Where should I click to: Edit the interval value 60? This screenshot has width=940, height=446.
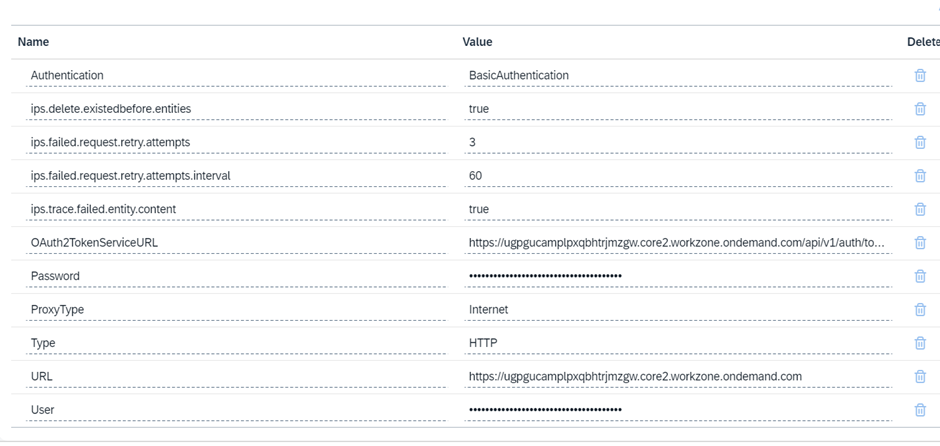pos(675,176)
